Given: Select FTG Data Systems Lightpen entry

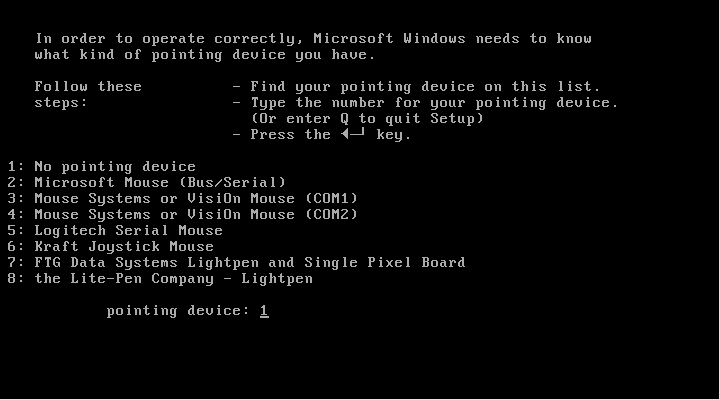Looking at the screenshot, I should click(236, 263).
